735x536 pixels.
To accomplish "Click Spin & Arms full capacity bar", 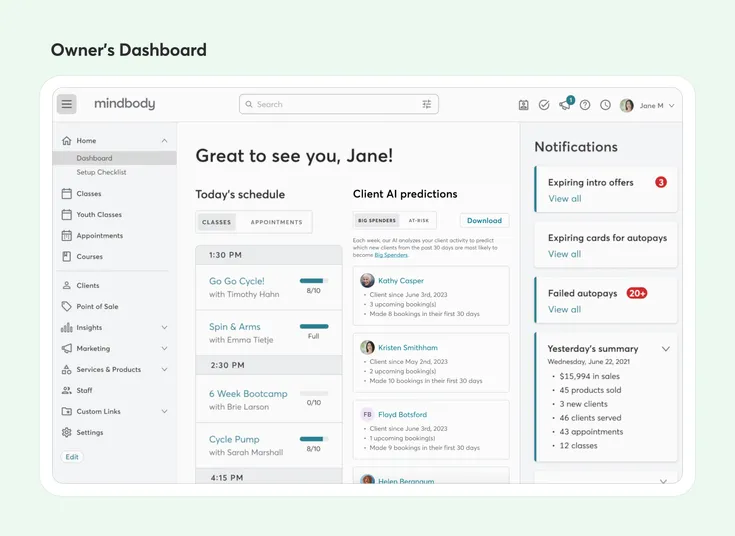I will tap(314, 326).
